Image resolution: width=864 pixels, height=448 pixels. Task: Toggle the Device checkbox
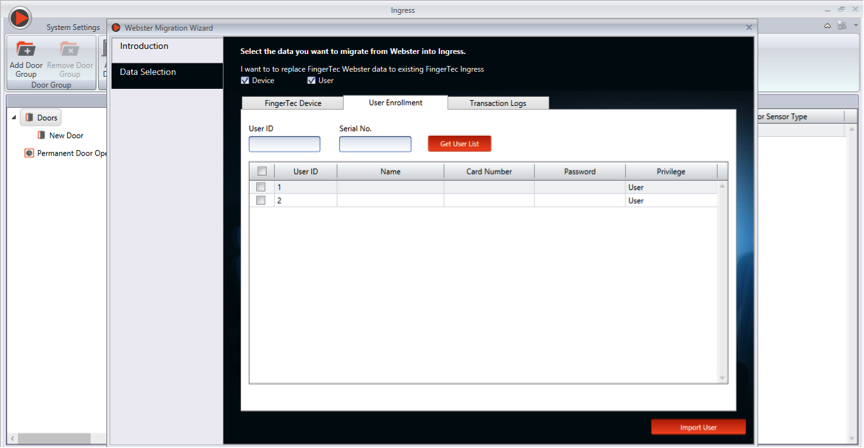point(245,80)
